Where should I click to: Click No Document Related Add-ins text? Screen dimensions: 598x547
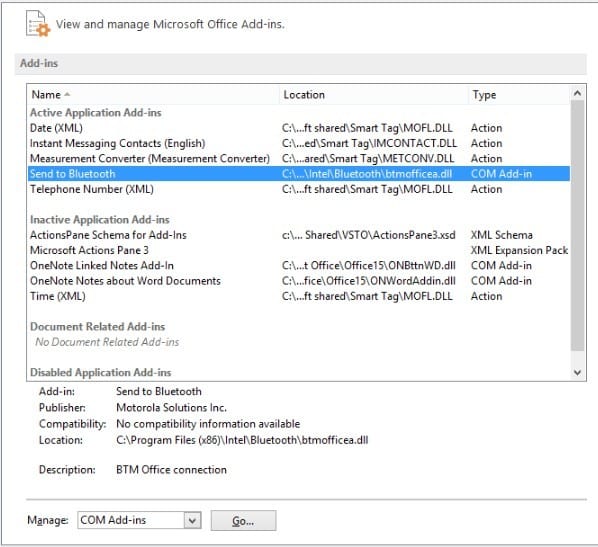click(107, 342)
